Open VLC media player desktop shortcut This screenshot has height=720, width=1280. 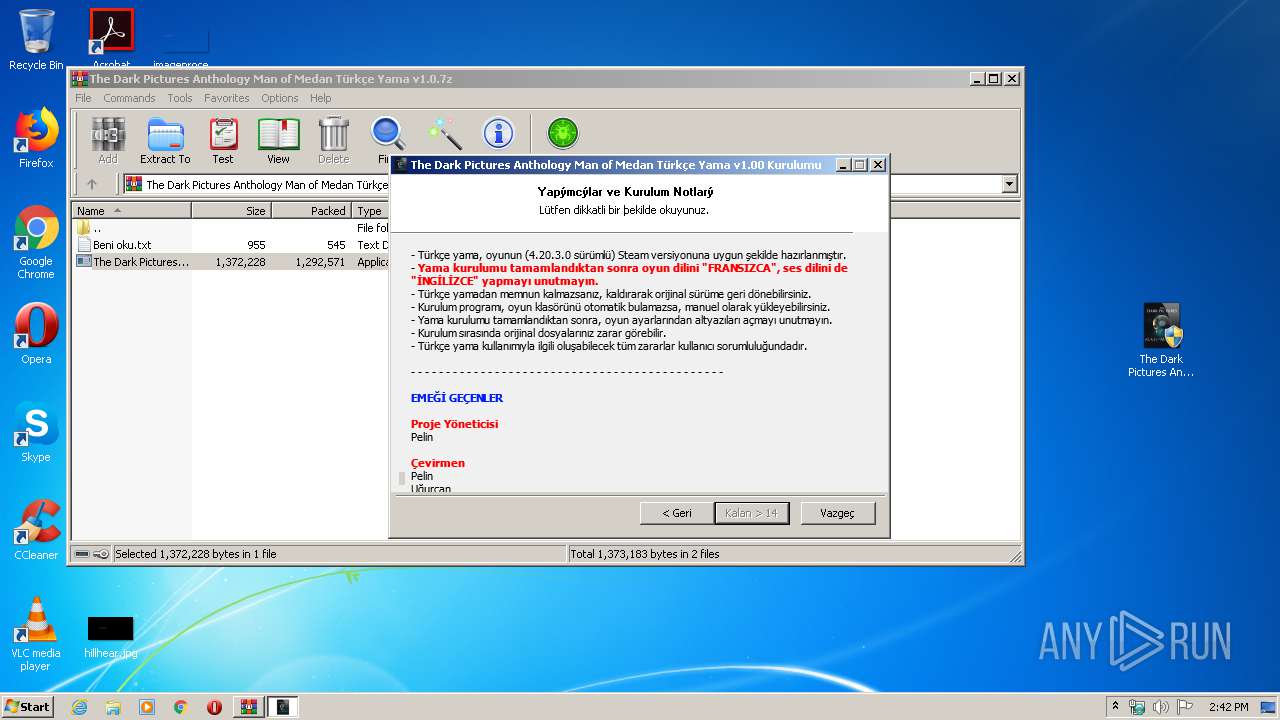click(x=36, y=634)
